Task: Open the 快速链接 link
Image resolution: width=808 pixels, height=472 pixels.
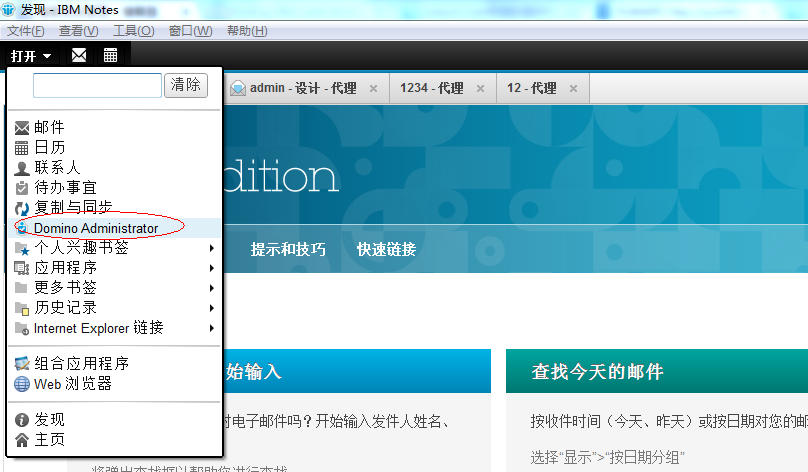Action: (x=386, y=249)
